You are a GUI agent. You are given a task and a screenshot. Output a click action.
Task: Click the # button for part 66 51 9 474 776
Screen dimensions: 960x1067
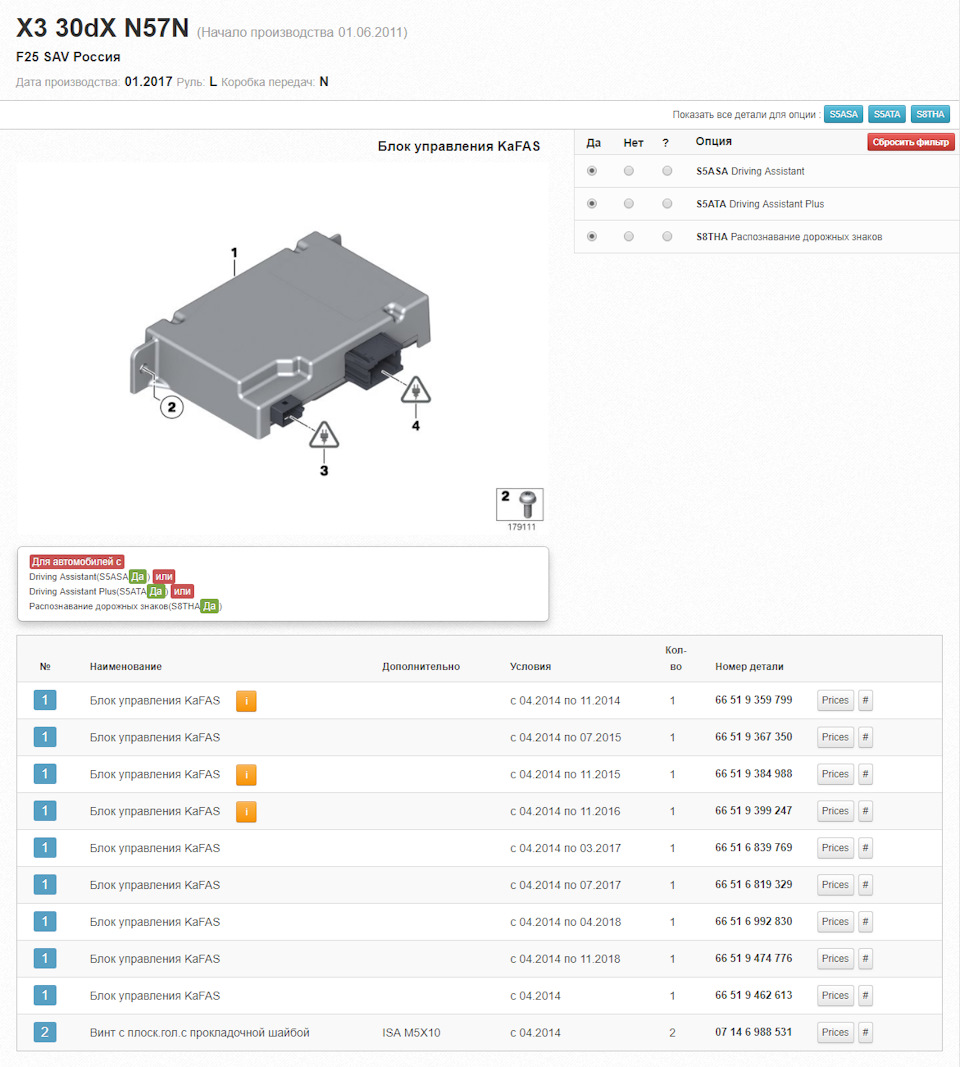tap(865, 958)
